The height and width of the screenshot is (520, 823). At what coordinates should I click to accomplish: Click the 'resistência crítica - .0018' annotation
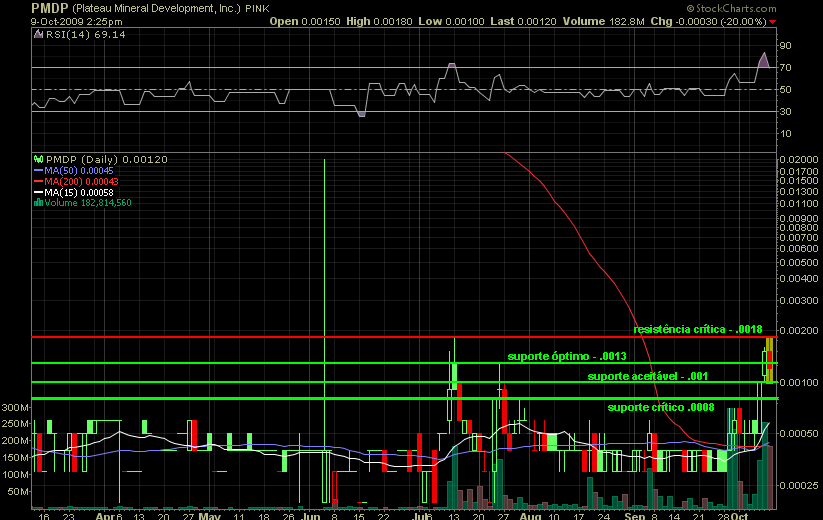(698, 329)
